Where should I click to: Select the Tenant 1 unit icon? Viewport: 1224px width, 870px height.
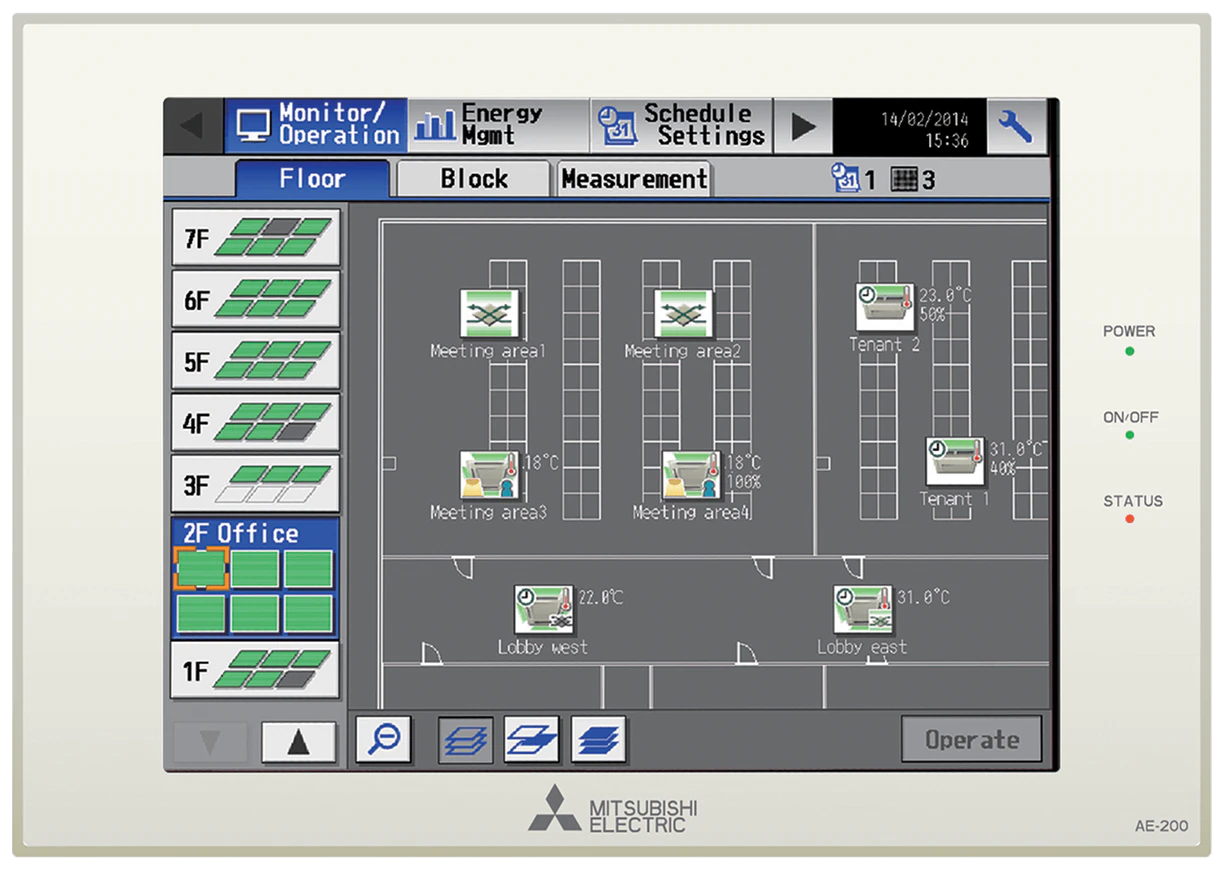(x=955, y=461)
